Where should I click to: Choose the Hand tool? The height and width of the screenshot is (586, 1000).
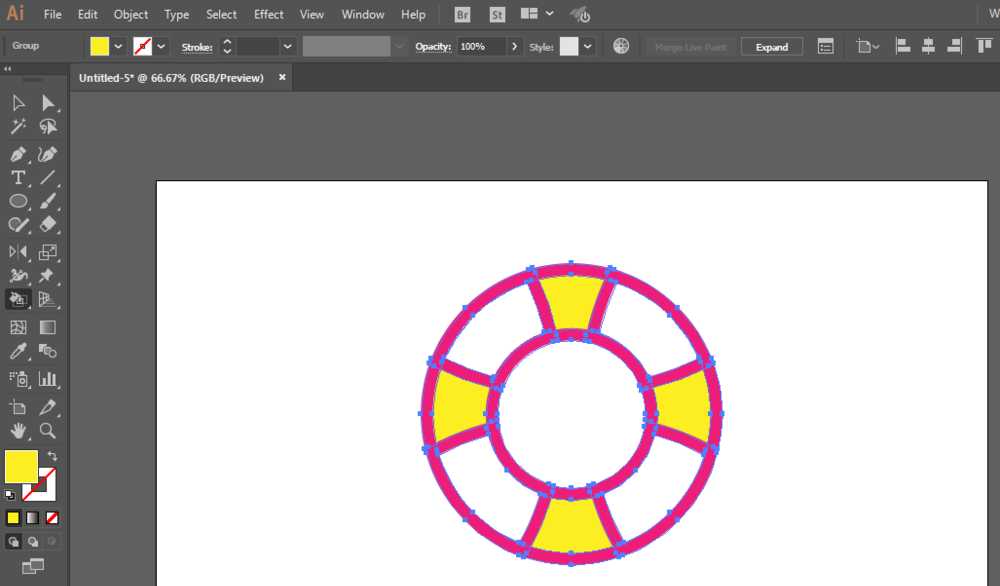coord(18,431)
